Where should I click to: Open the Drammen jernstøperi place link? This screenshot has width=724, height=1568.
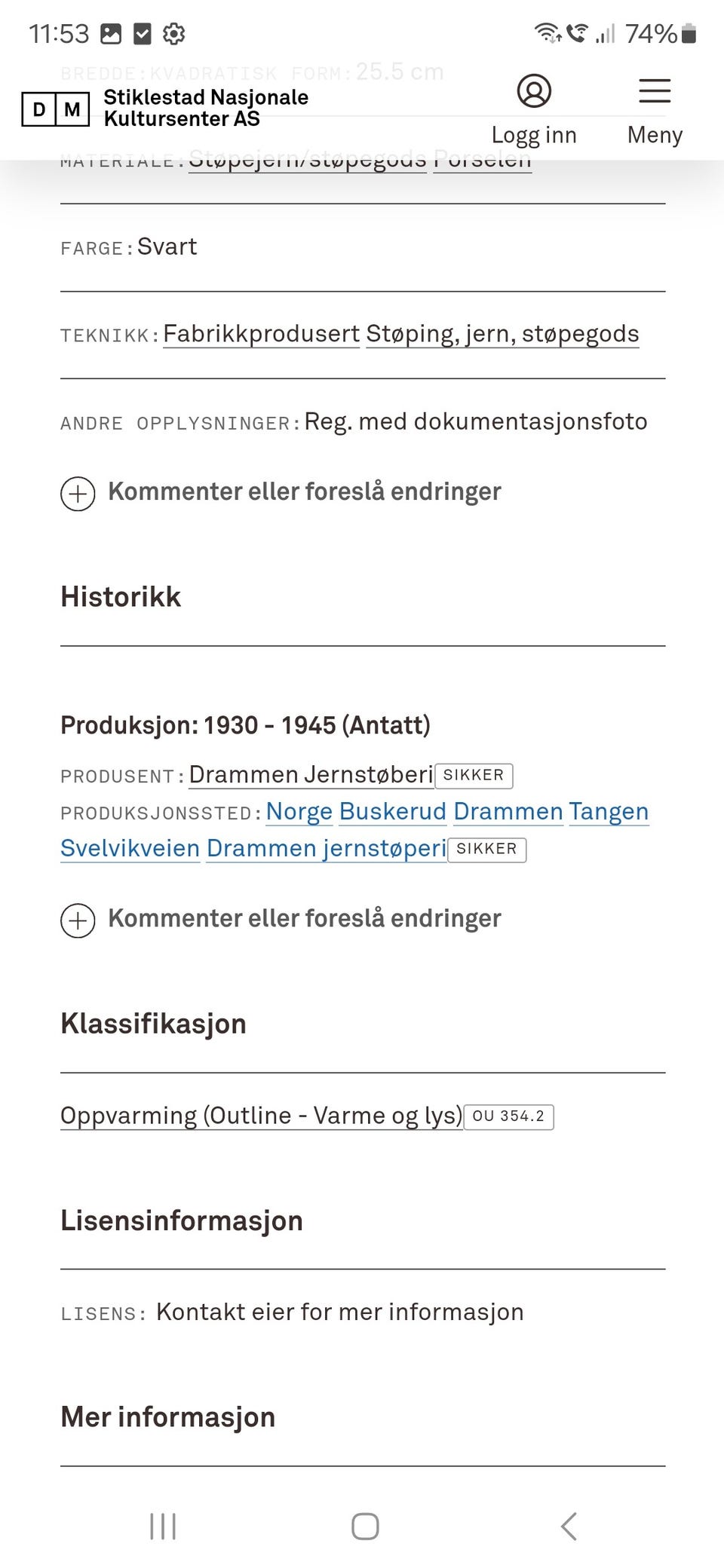326,849
